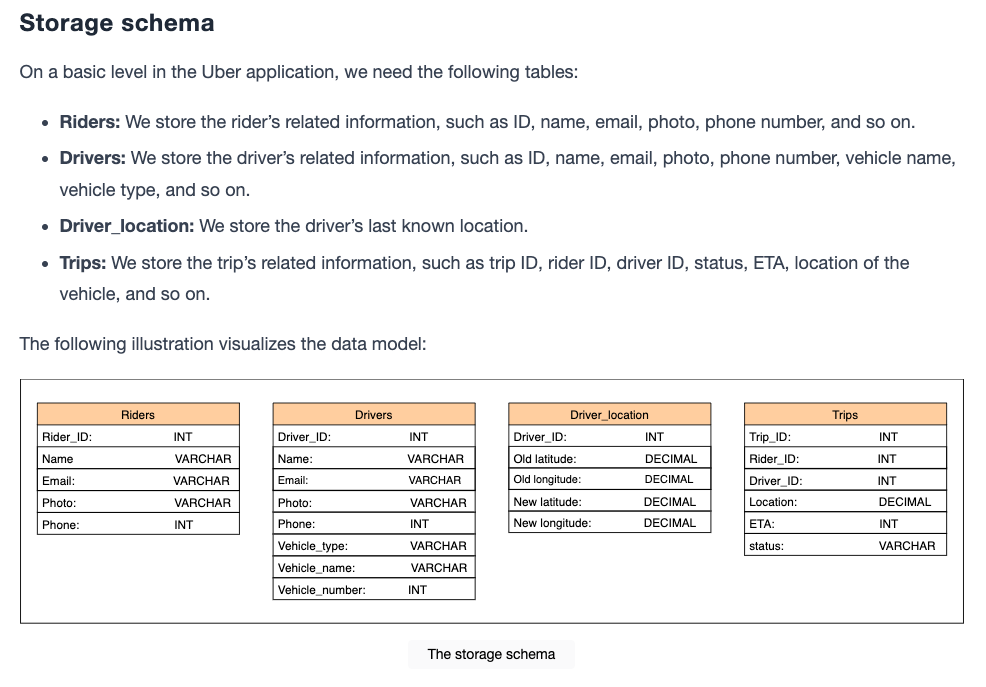Click 'The storage schema' caption
The image size is (986, 687).
coord(491,654)
